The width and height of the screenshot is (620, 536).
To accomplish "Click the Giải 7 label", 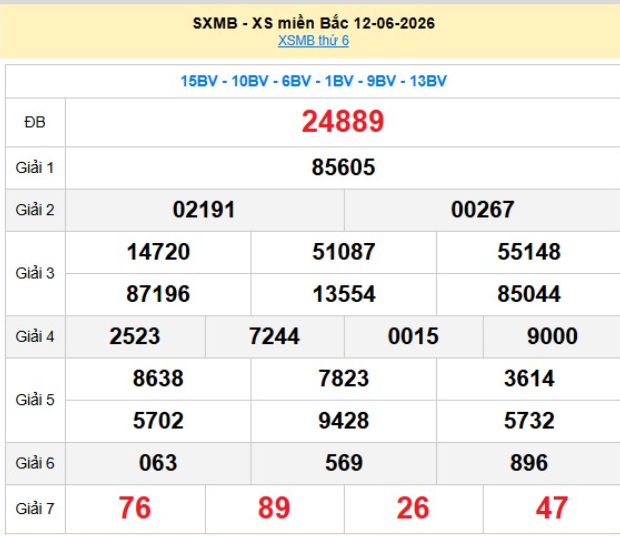I will [x=35, y=509].
